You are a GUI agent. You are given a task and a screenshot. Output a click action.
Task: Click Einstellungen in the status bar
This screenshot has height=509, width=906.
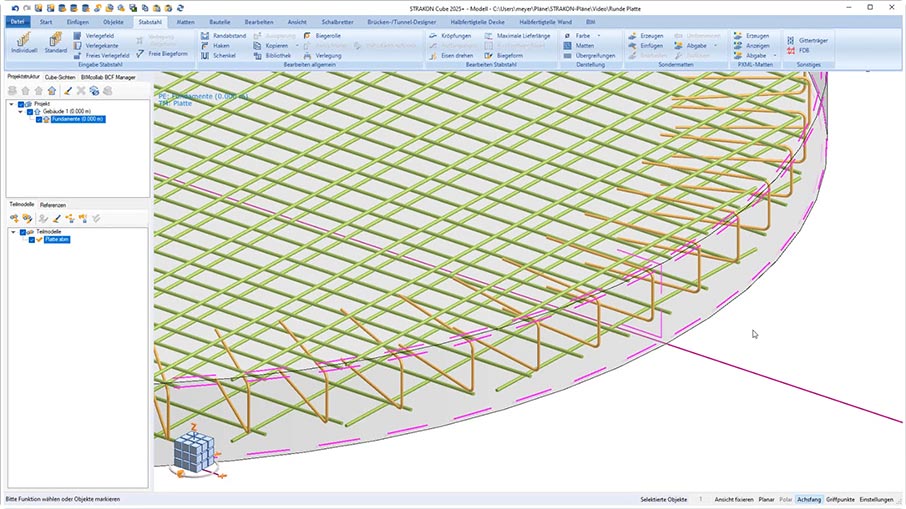coord(877,498)
